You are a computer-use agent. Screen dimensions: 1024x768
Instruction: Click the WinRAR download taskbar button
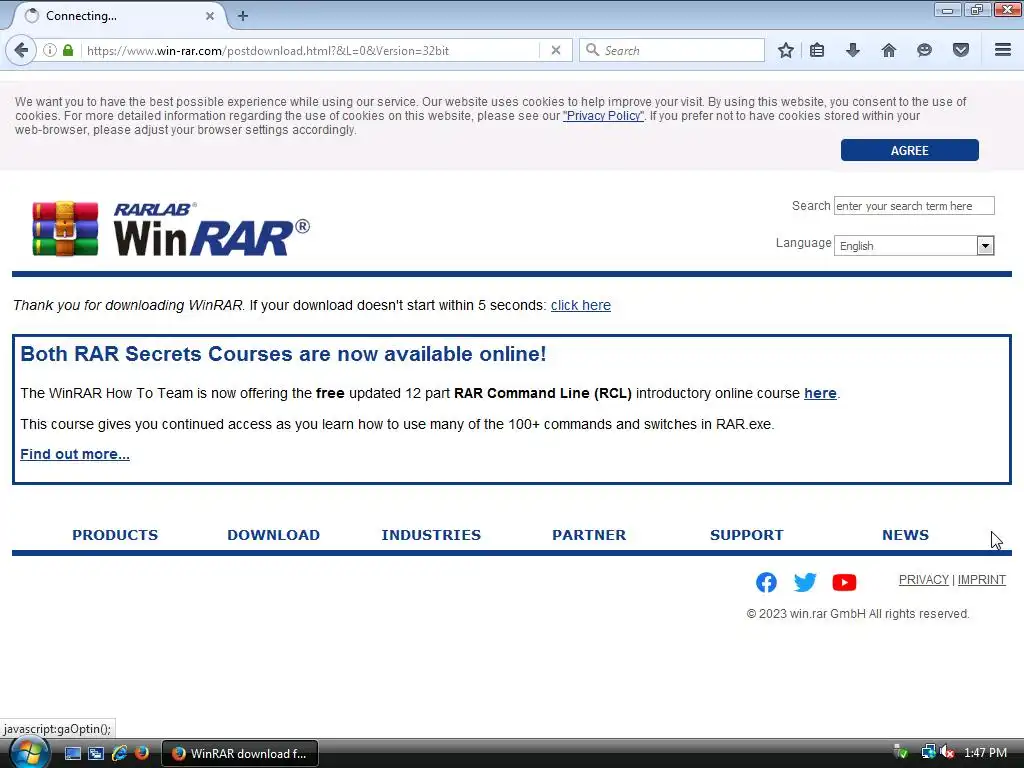click(x=240, y=754)
